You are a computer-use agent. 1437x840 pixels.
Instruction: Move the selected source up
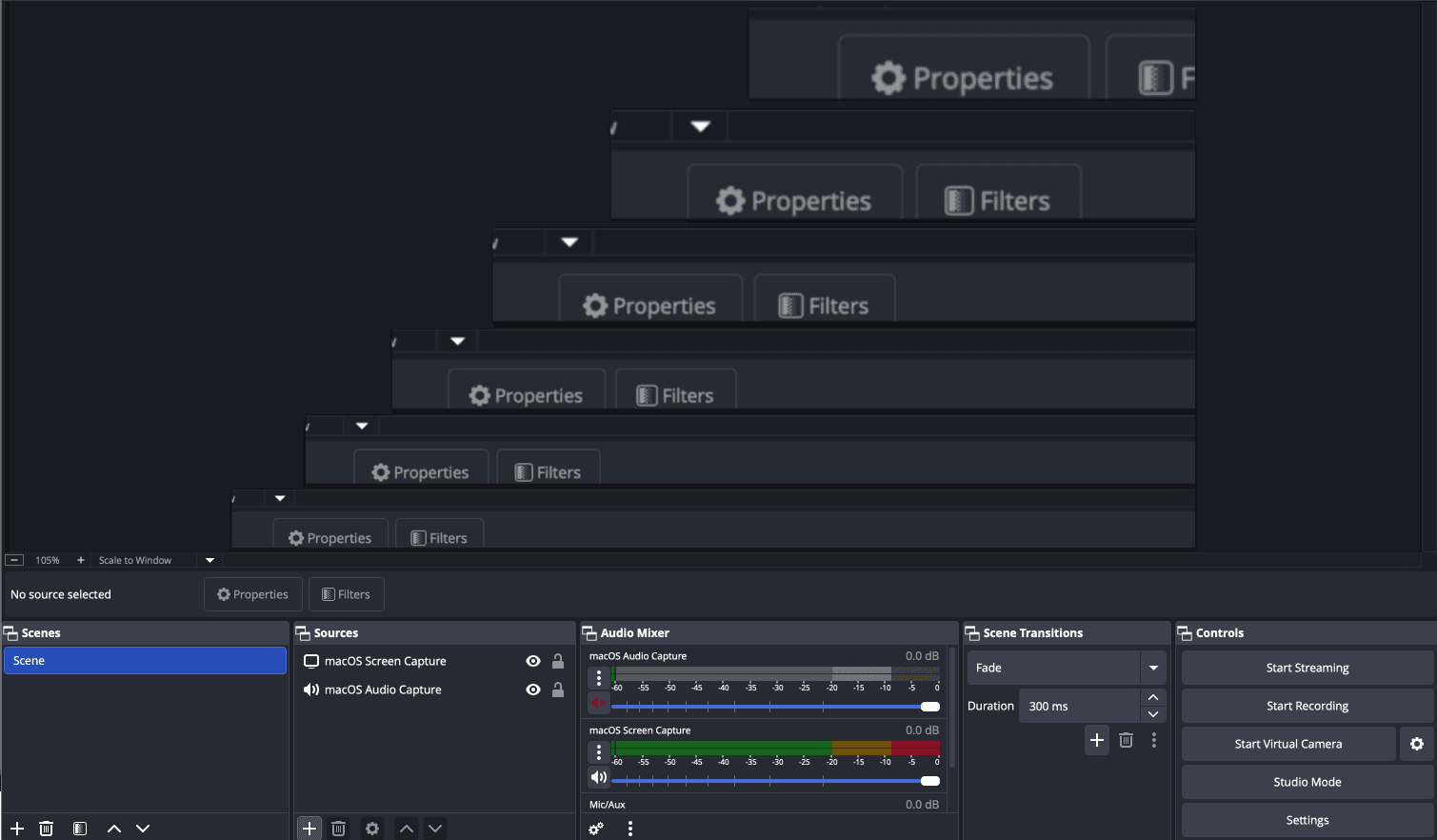pos(406,828)
